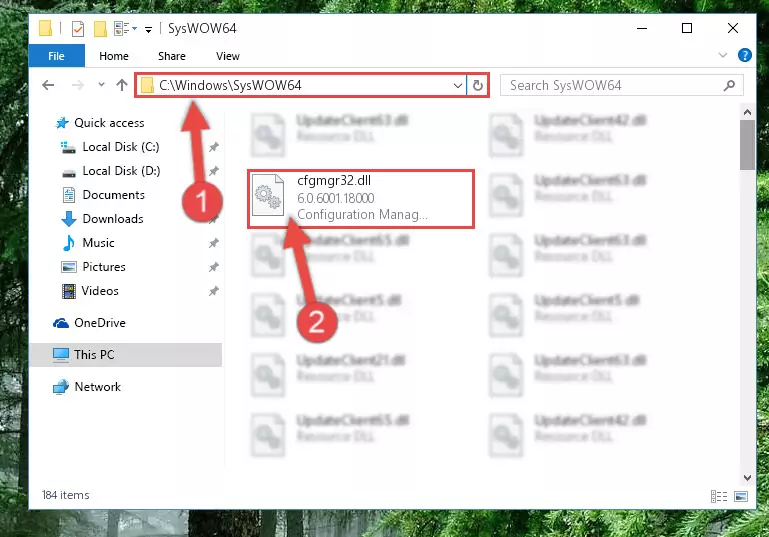769x537 pixels.
Task: Click the pin icon beside Local Disk (C:)
Action: coord(213,147)
